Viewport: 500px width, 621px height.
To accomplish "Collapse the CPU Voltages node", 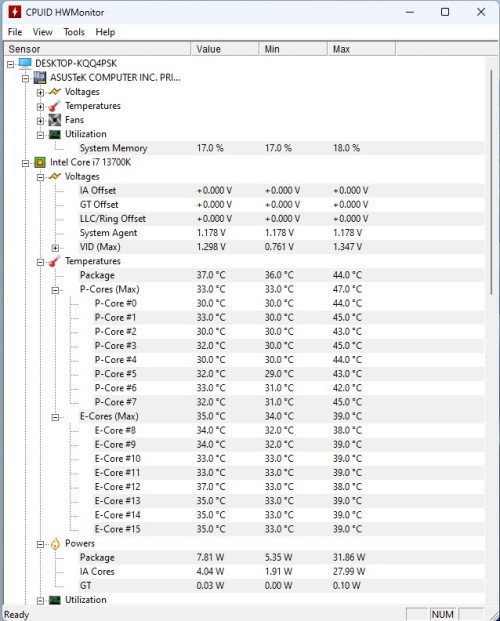I will [x=40, y=177].
